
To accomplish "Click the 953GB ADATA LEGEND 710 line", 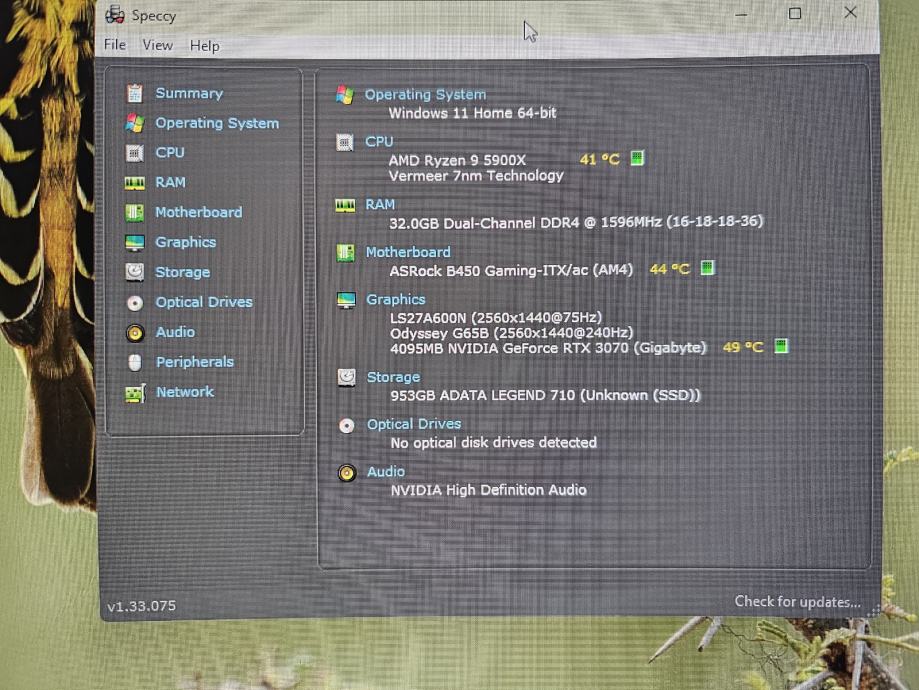I will [x=546, y=395].
